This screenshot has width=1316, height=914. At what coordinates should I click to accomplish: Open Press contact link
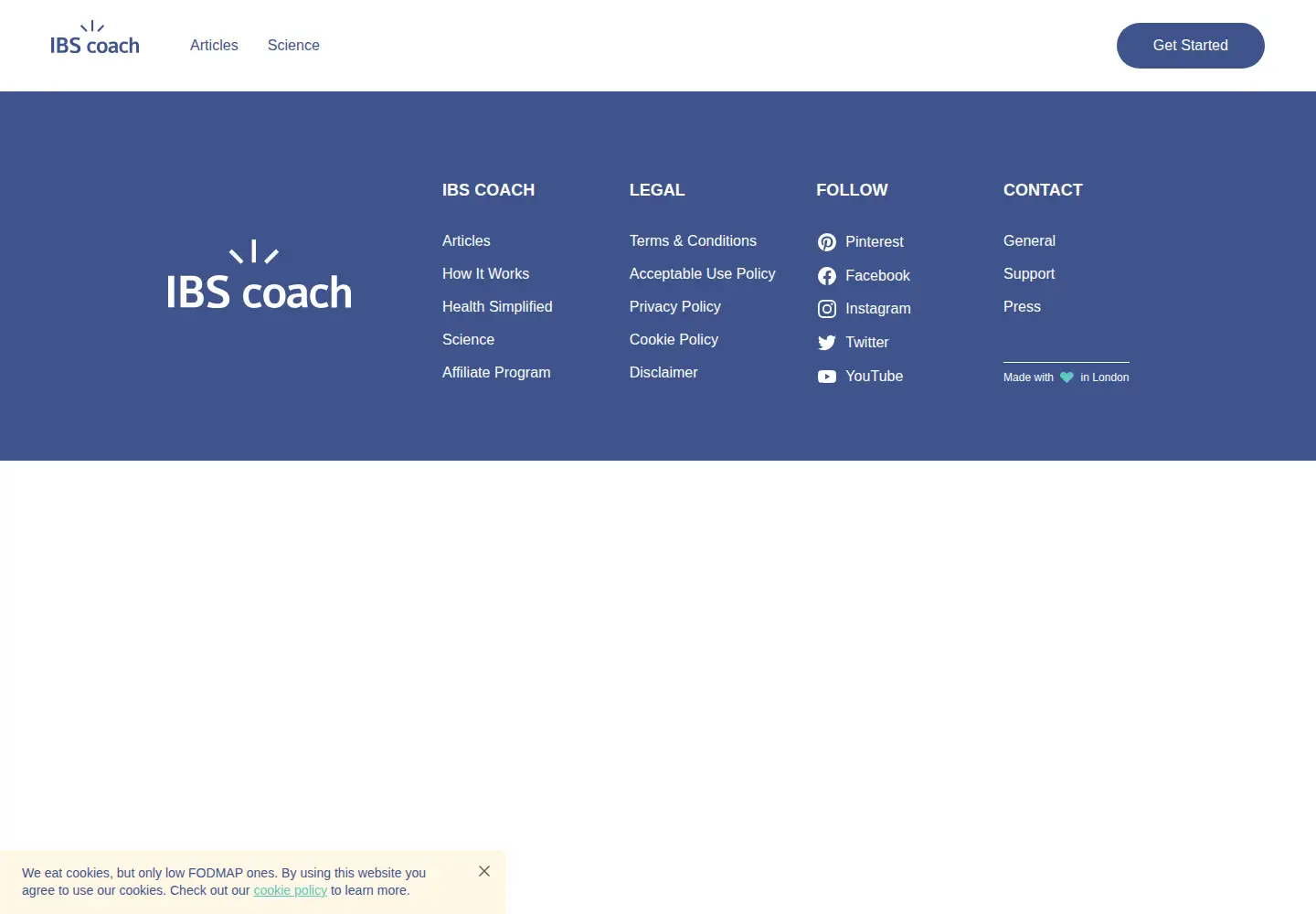1022,306
